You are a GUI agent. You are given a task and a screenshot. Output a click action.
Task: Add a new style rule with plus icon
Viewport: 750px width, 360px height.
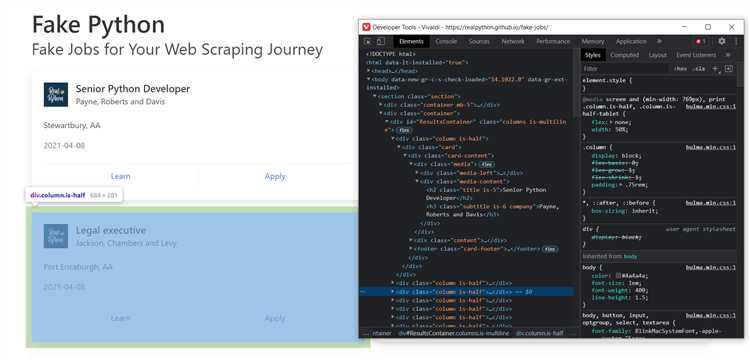[715, 68]
